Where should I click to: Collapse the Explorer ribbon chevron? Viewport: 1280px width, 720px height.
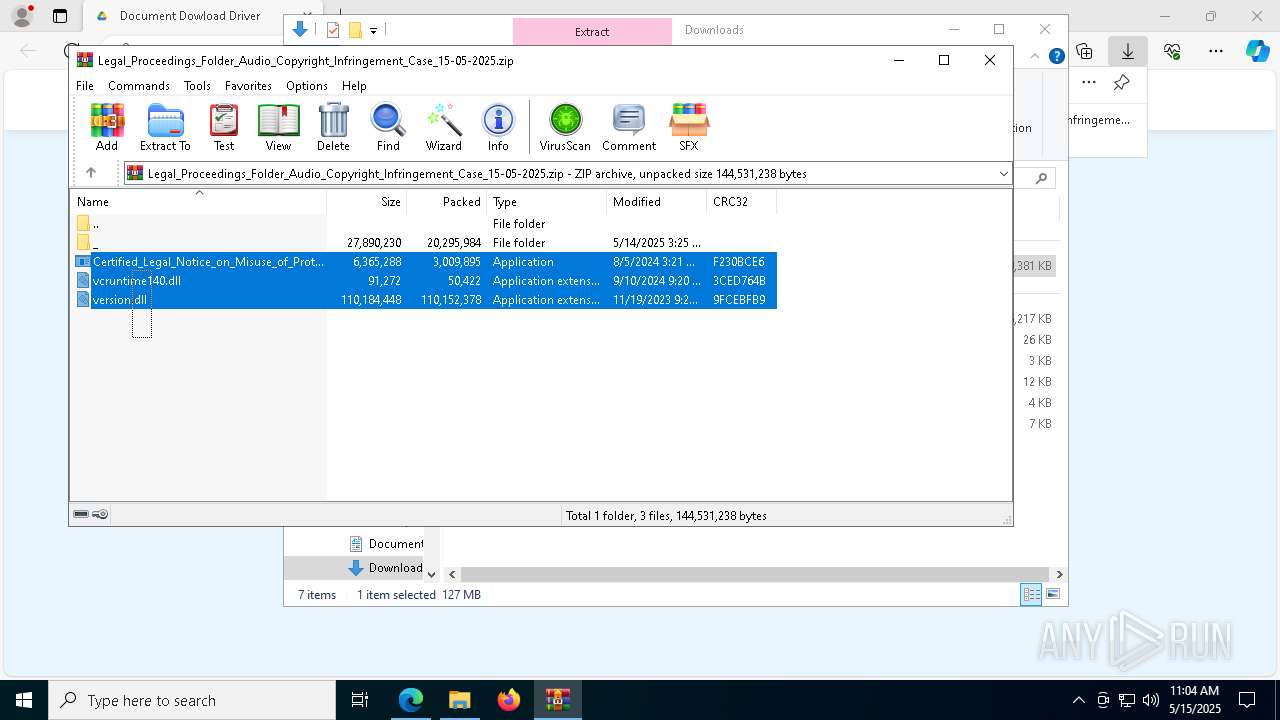coord(1035,57)
